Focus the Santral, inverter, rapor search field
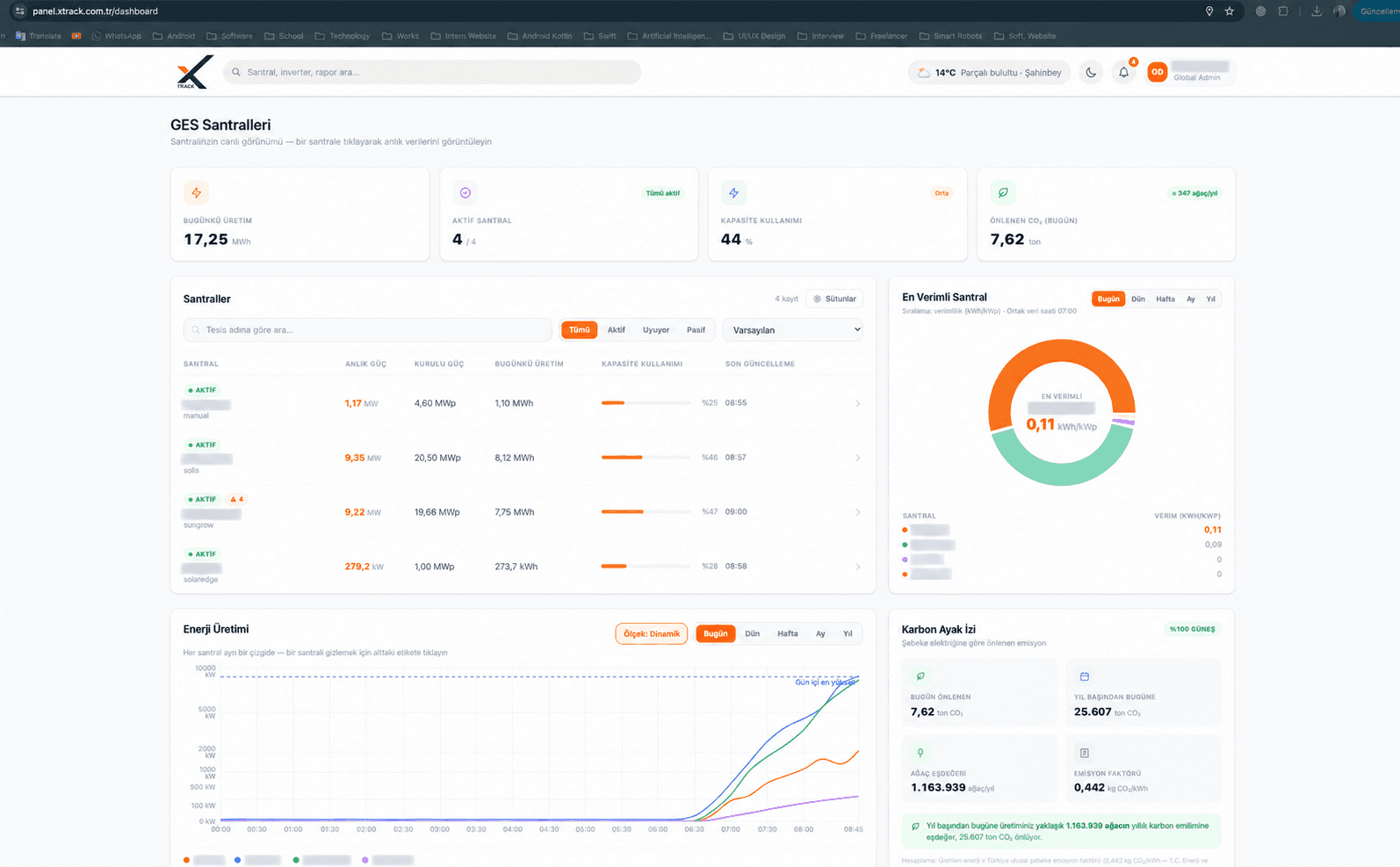The image size is (1400, 867). point(432,72)
